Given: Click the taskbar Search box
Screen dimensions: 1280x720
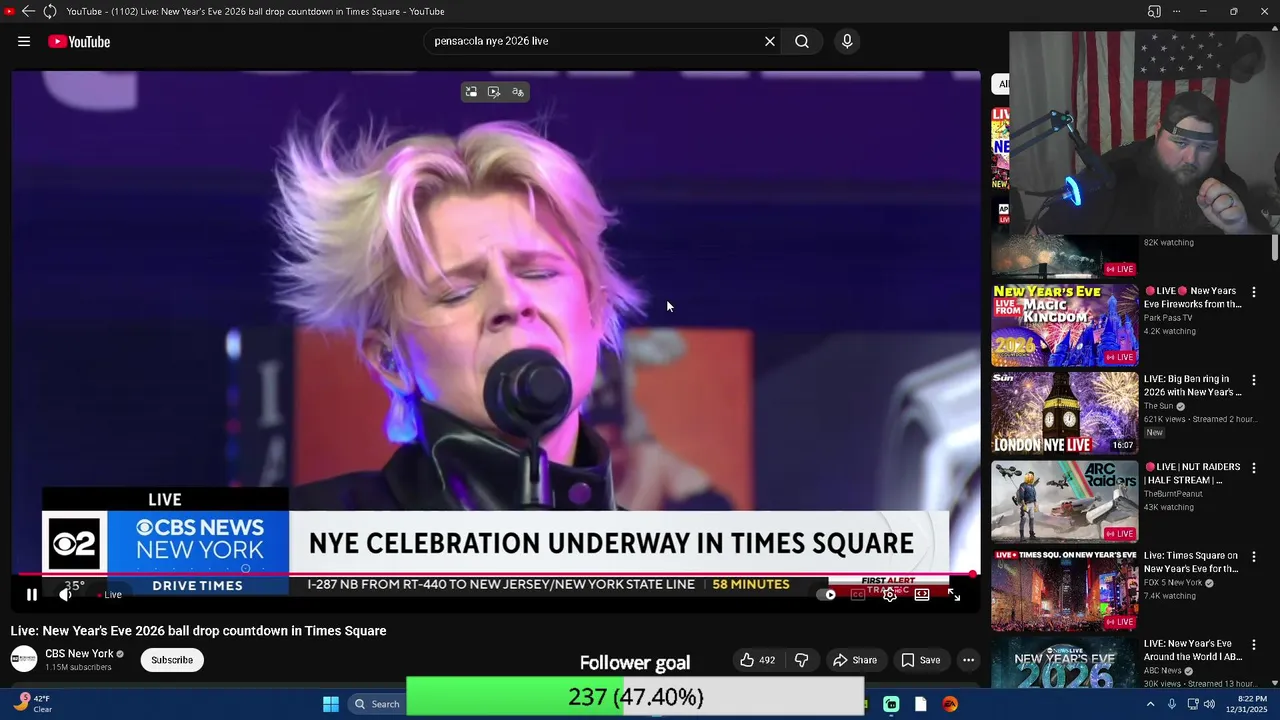Looking at the screenshot, I should click(377, 704).
